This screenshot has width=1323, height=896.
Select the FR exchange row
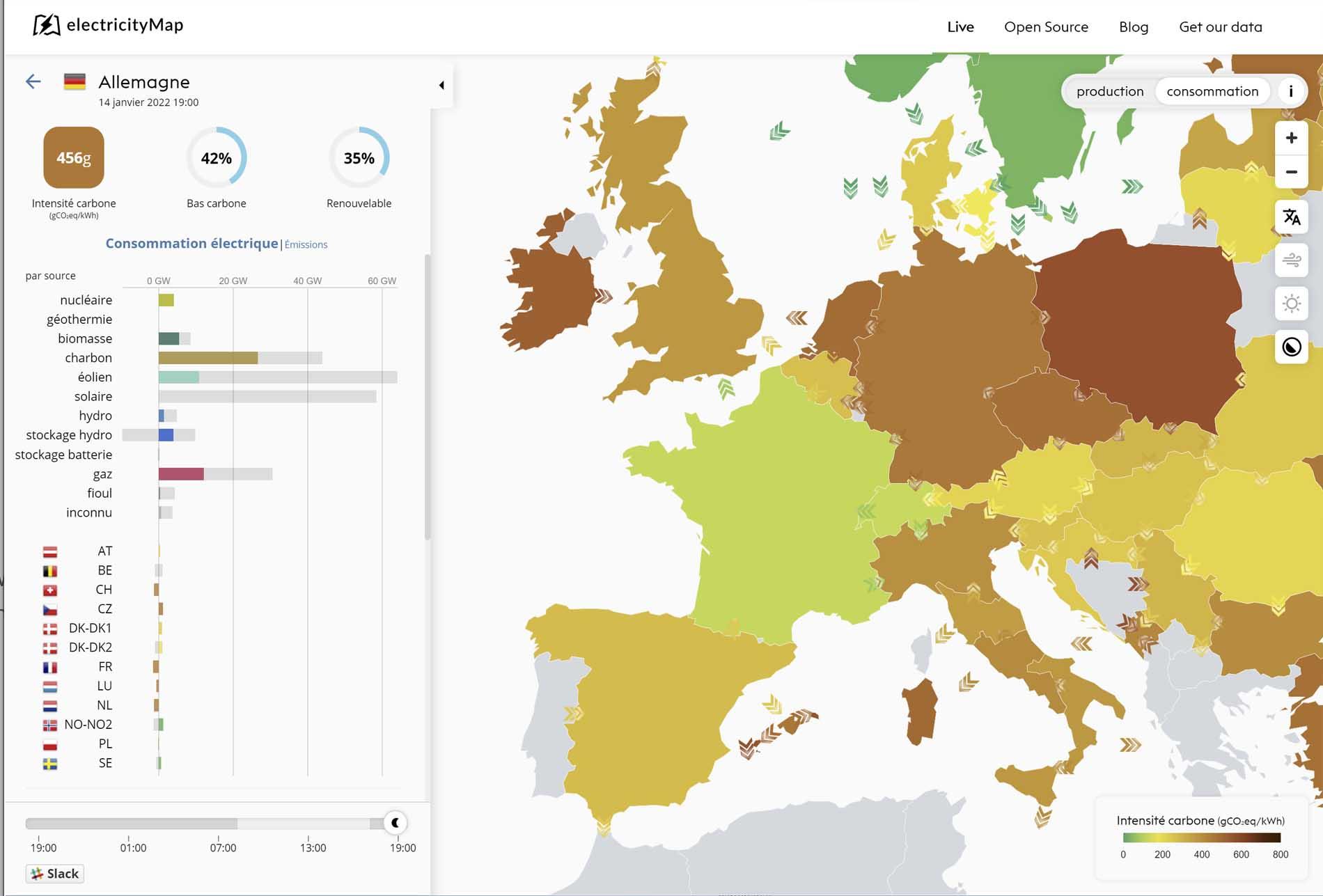pyautogui.click(x=105, y=666)
